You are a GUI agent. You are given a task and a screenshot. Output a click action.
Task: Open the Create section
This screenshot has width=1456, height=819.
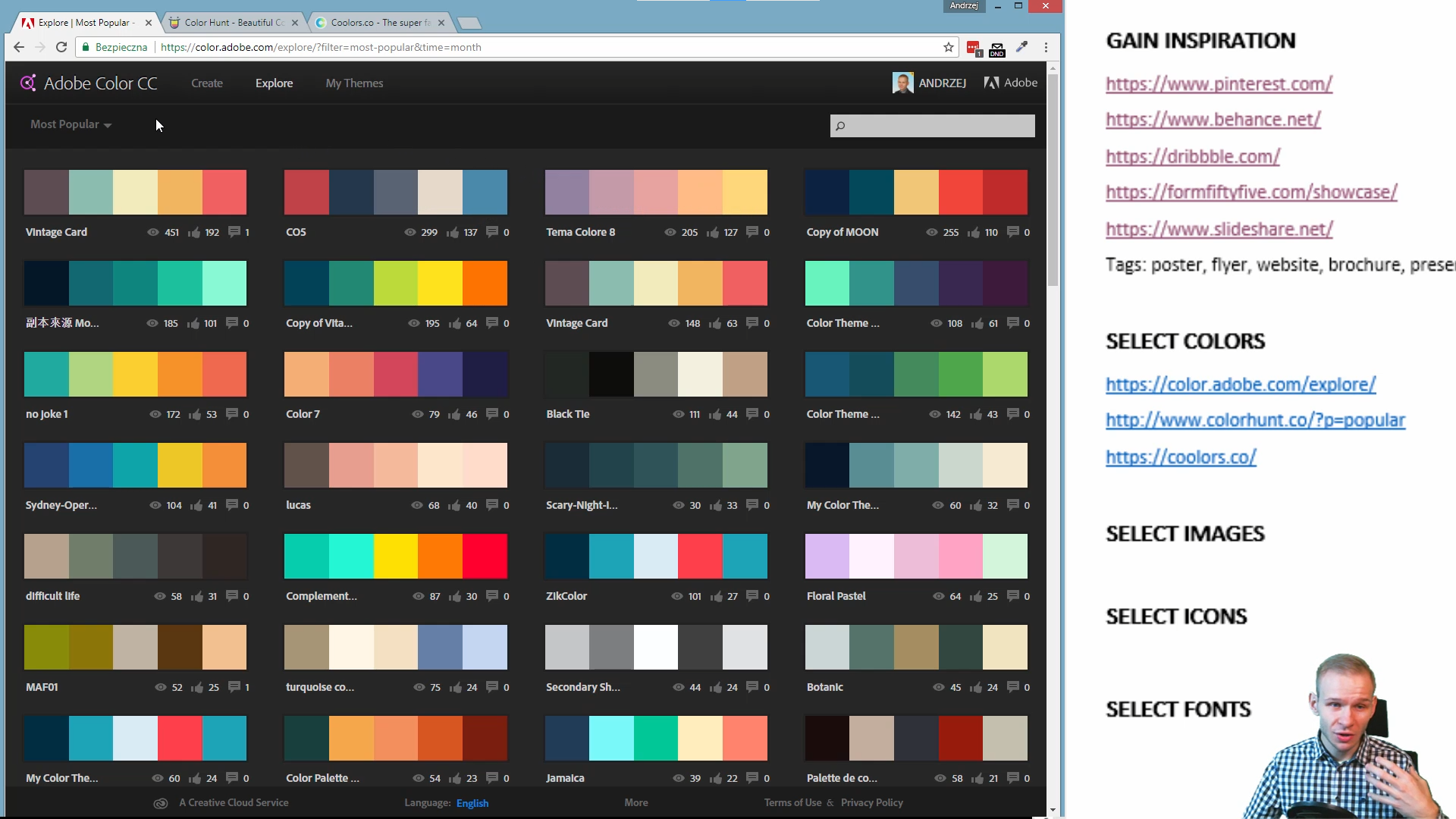[x=207, y=83]
